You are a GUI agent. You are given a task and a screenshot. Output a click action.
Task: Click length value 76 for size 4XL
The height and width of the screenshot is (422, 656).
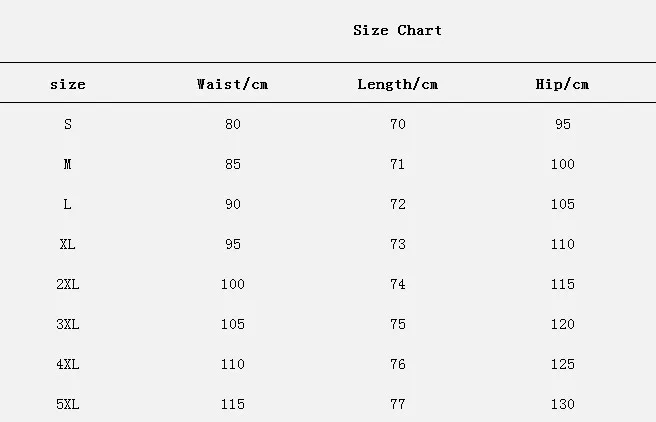[398, 364]
